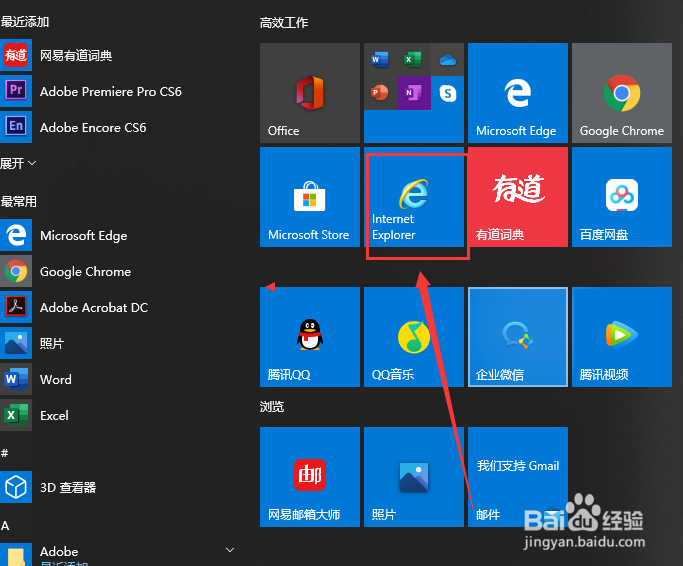
Task: Expand the Adobe folder chevron
Action: (230, 550)
